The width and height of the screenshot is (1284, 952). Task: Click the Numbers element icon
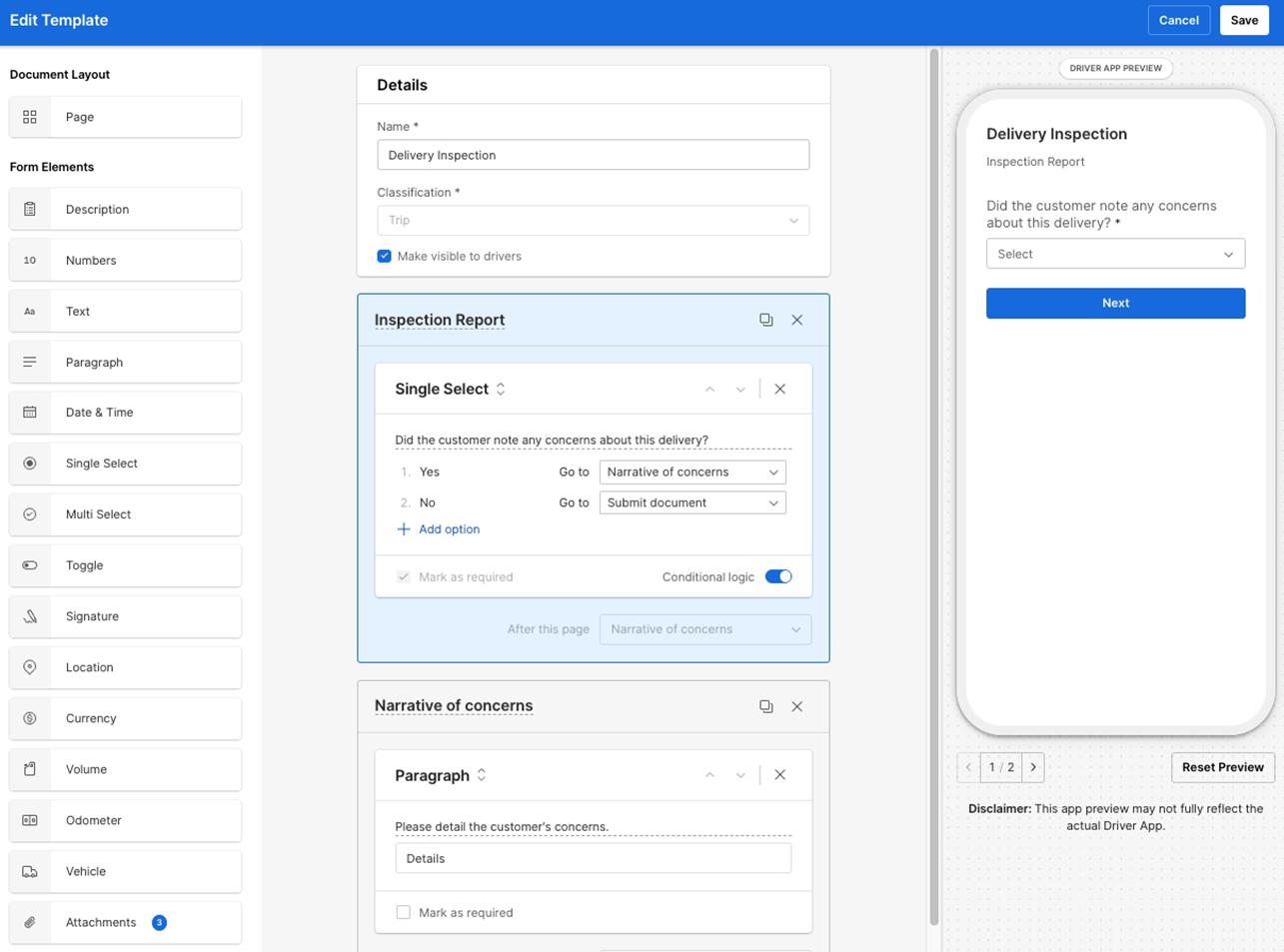coord(30,261)
